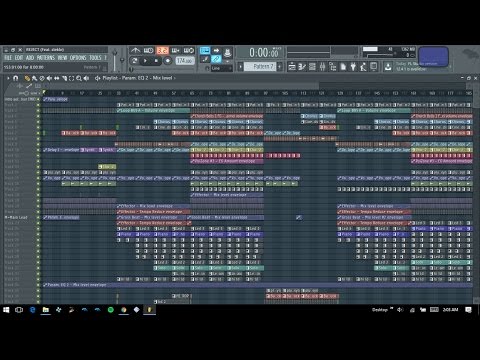Adjust the master volume slider
The image size is (480, 360).
tap(115, 59)
